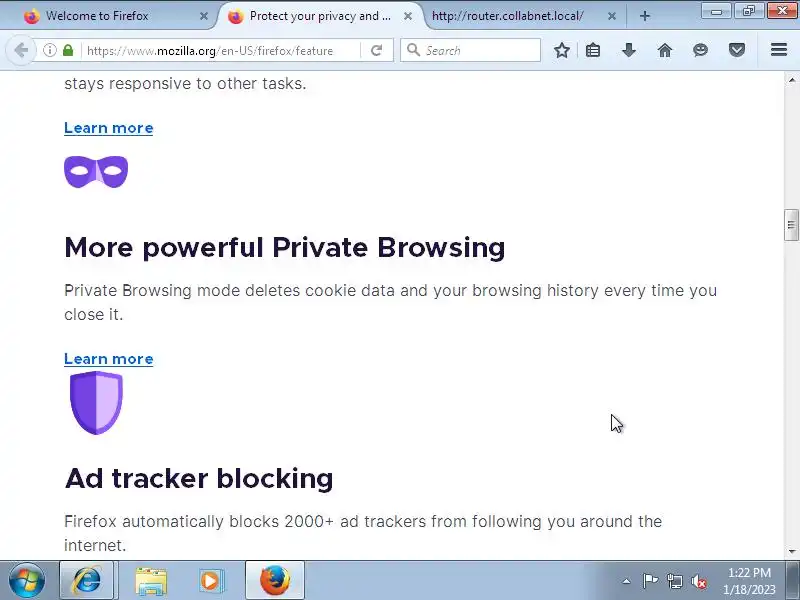Launch Internet Explorer from taskbar
This screenshot has height=600, width=800.
[x=87, y=581]
